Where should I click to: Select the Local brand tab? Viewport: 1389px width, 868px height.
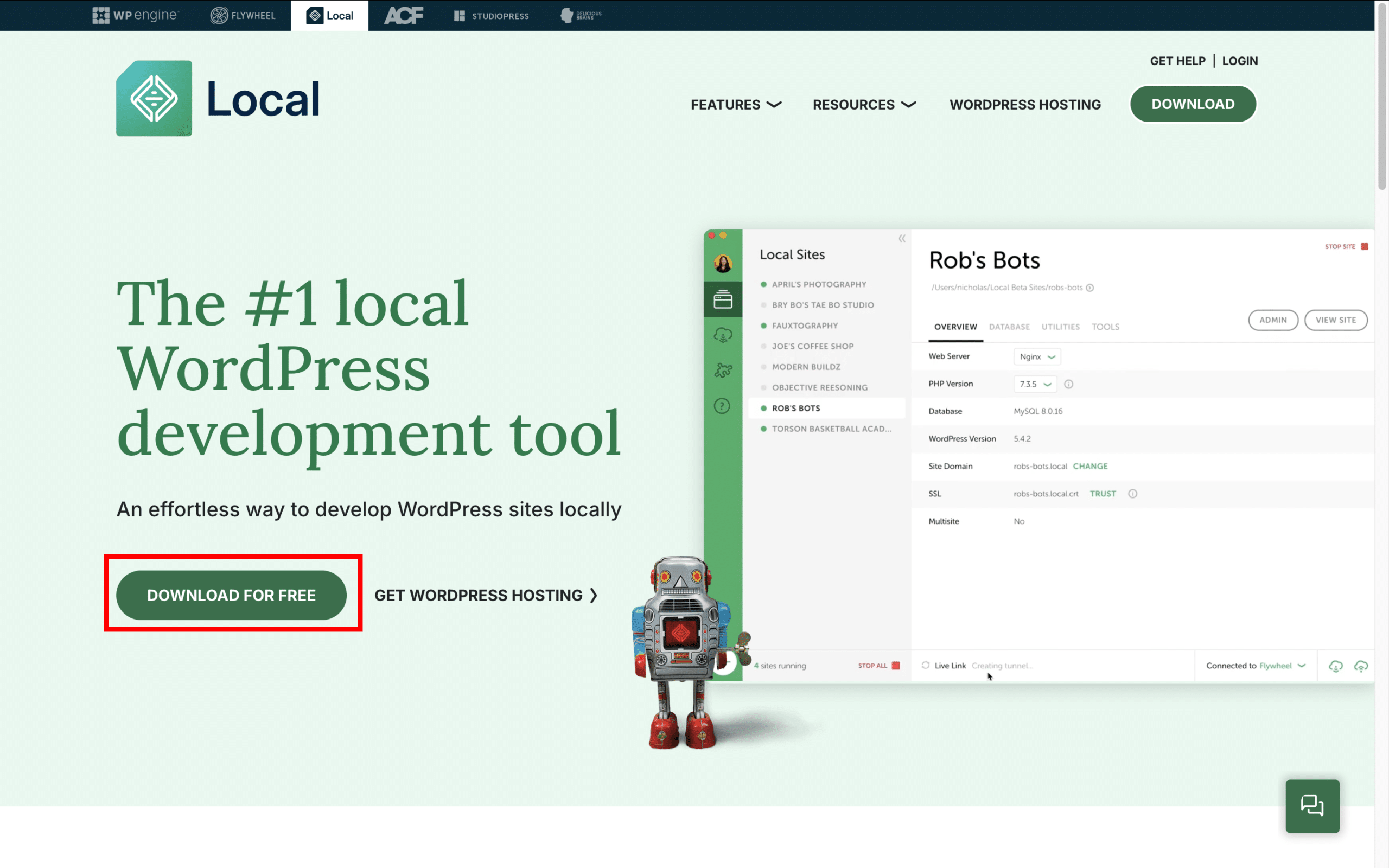coord(329,16)
